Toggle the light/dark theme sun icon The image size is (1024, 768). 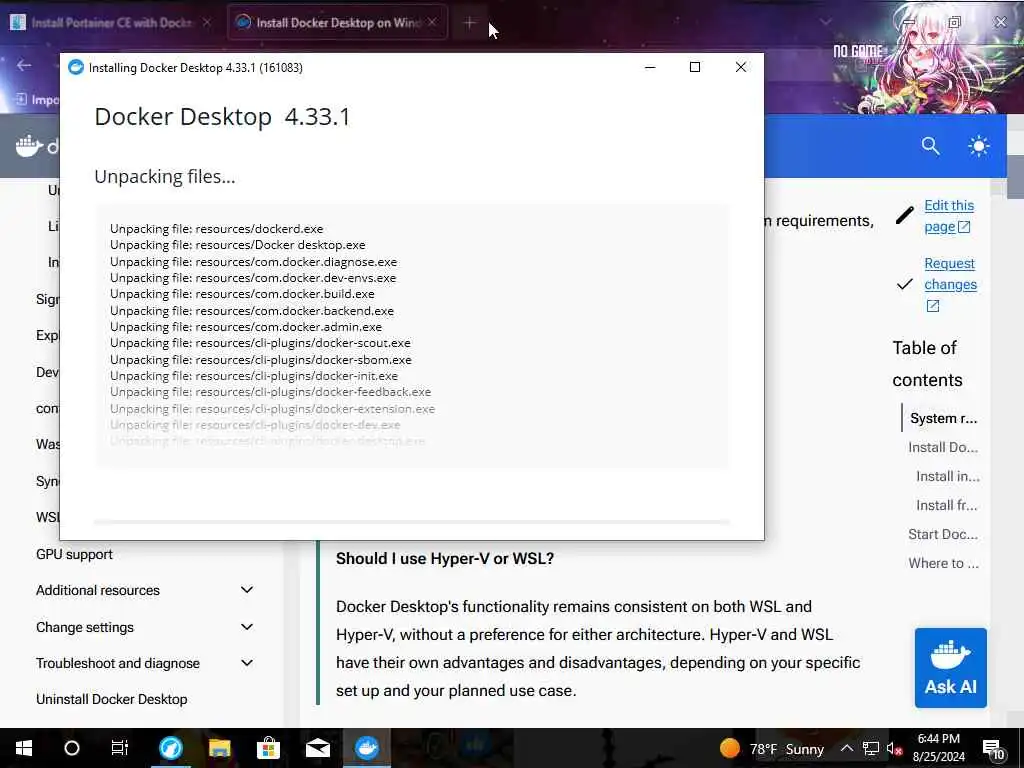(978, 146)
